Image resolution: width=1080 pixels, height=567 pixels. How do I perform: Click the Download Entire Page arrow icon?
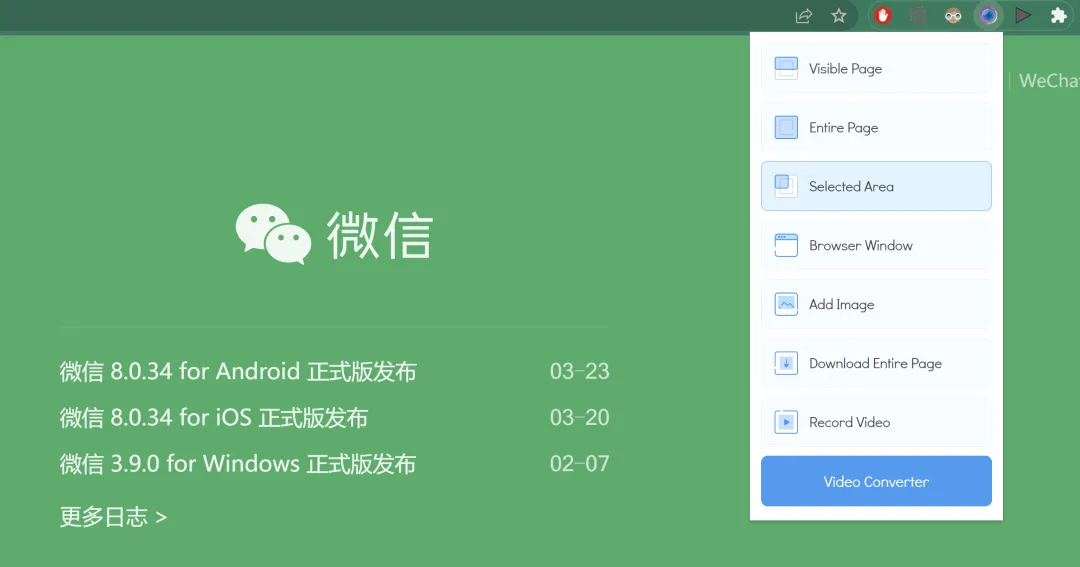click(x=786, y=363)
